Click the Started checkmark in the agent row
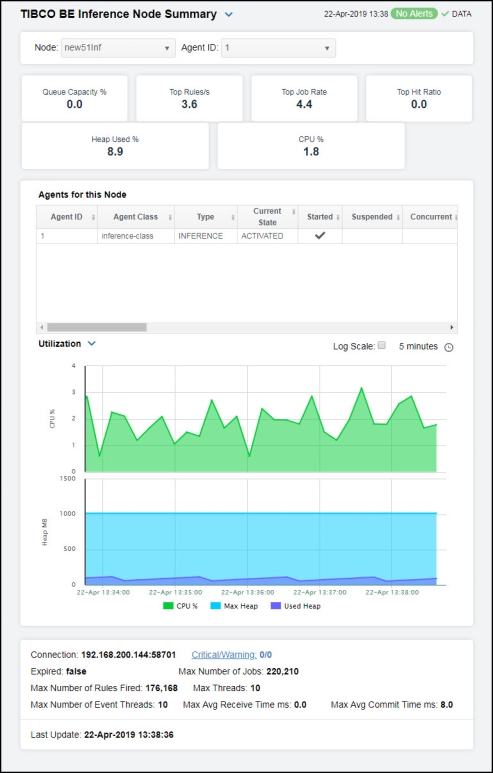 320,236
